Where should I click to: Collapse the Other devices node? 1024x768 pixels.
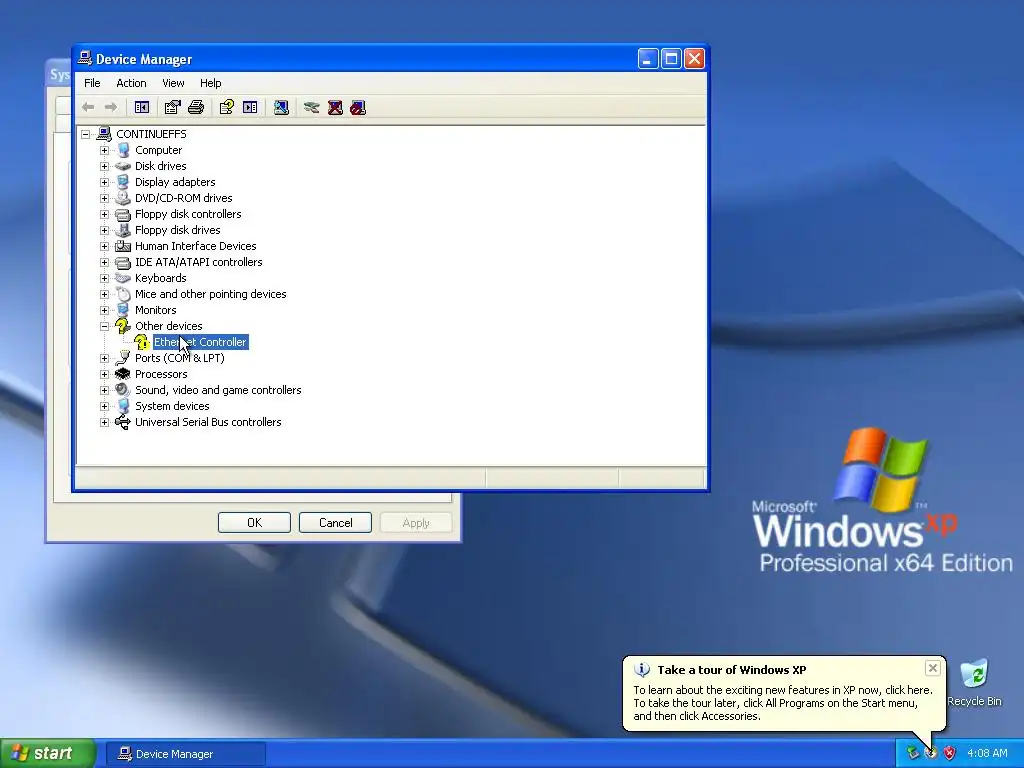104,326
